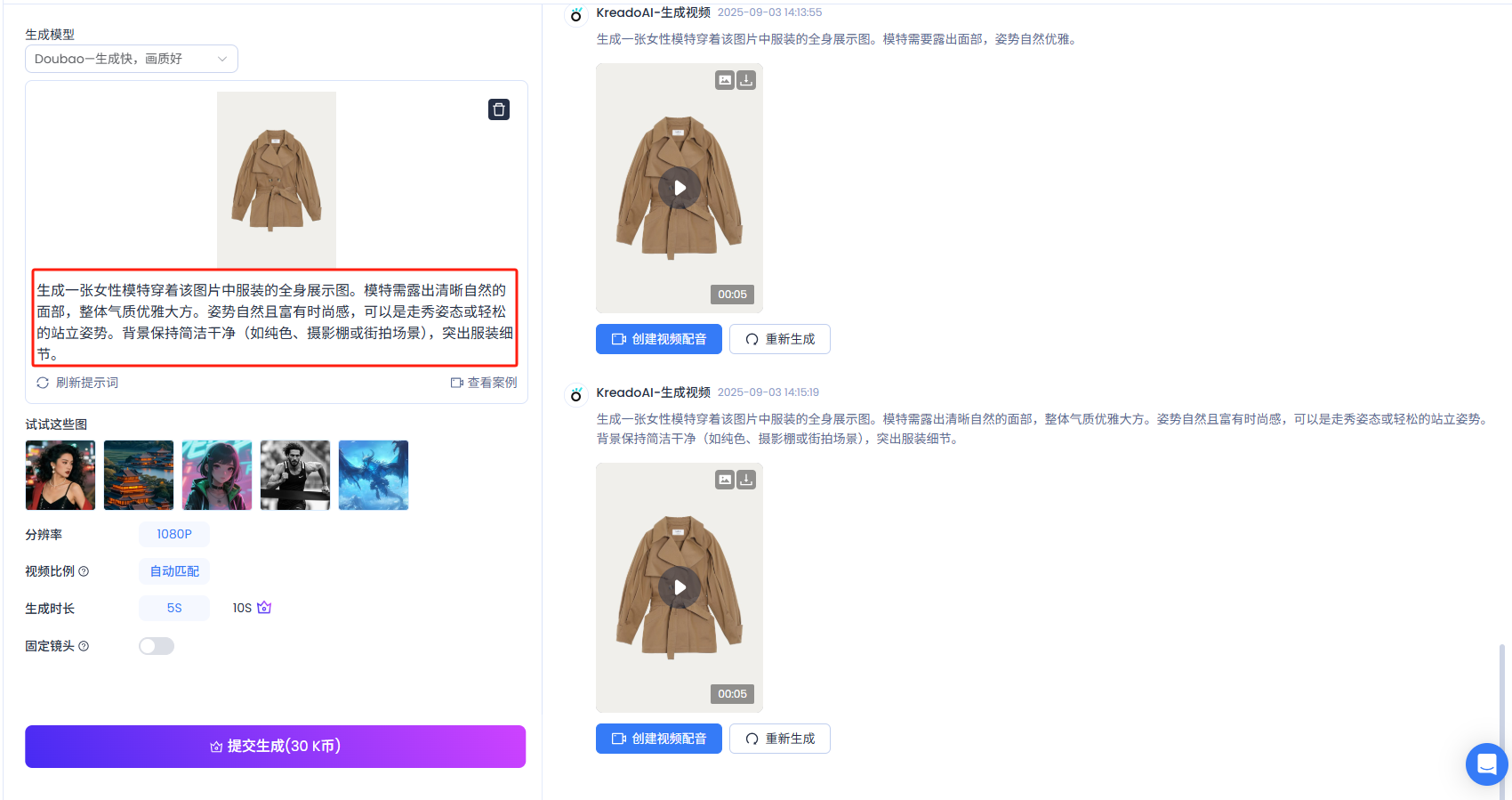Image resolution: width=1512 pixels, height=800 pixels.
Task: Click image icon on first generated video
Action: tap(725, 80)
